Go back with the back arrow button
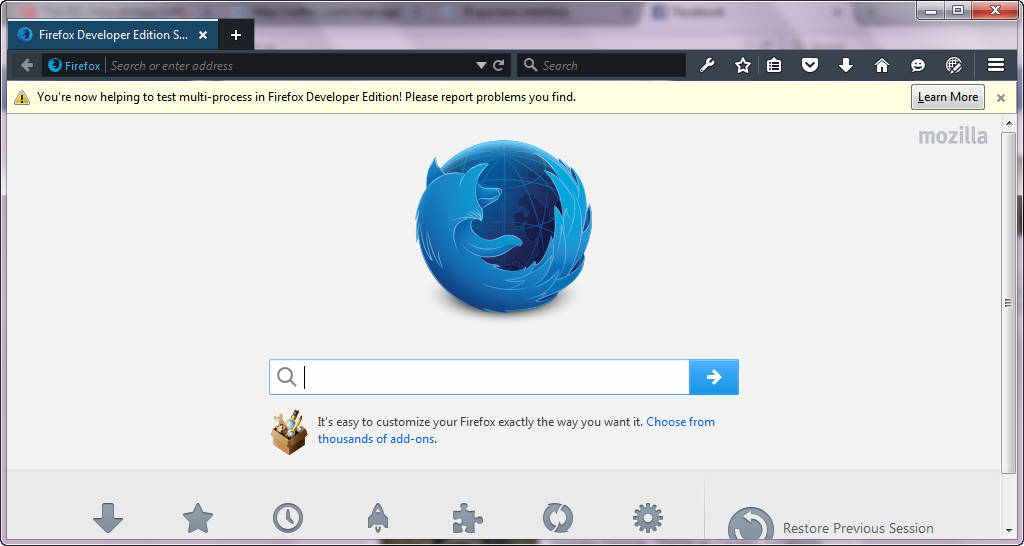The image size is (1024, 546). [27, 65]
